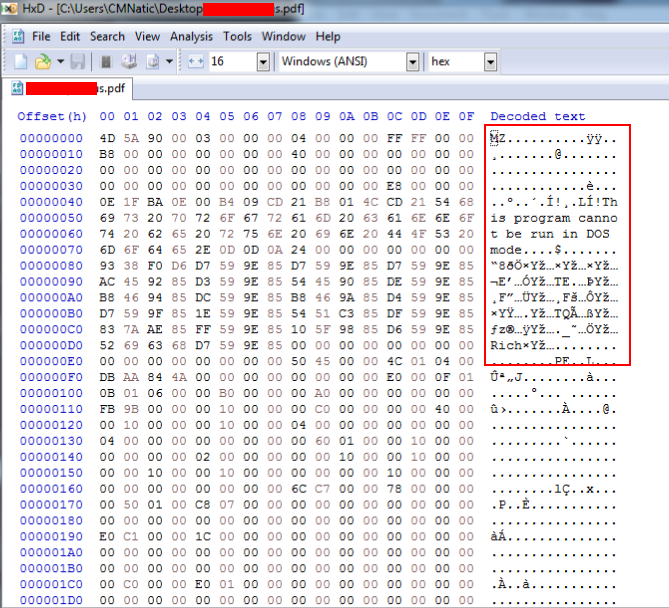Viewport: 669px width, 608px height.
Task: Expand the arrow beside Open disk image
Action: point(169,62)
